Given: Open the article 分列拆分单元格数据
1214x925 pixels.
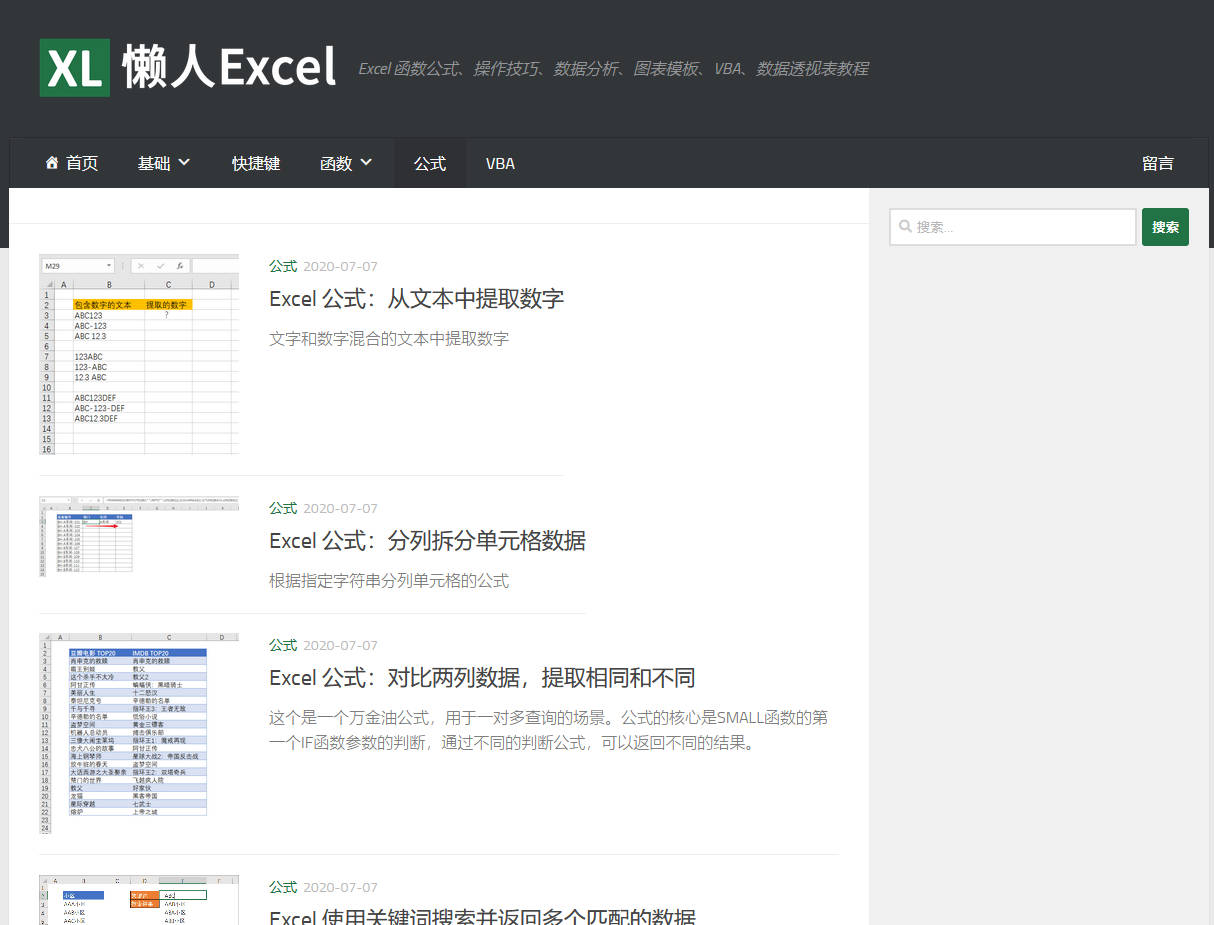Looking at the screenshot, I should pyautogui.click(x=427, y=541).
